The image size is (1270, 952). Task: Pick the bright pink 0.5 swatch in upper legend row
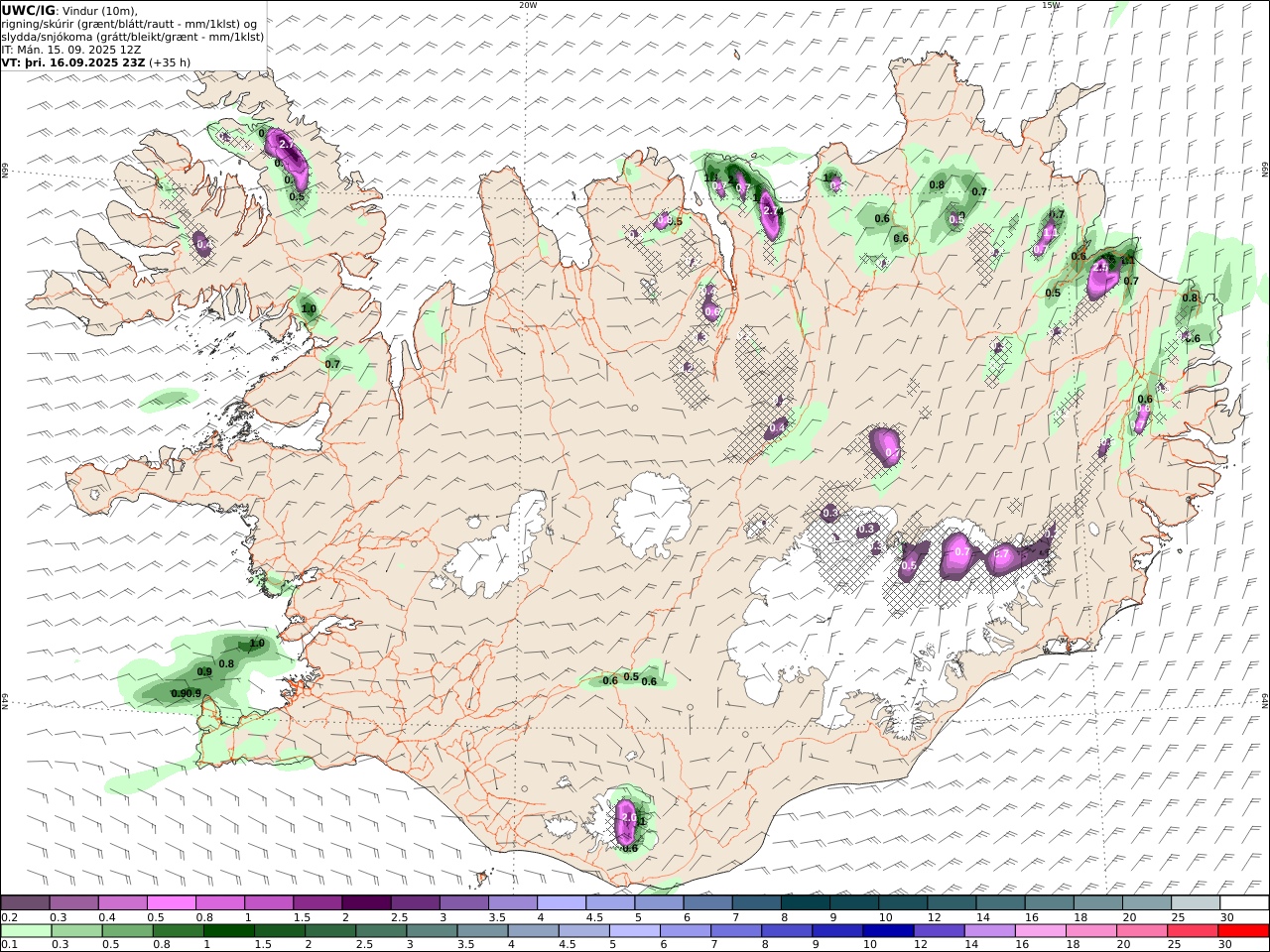(171, 902)
